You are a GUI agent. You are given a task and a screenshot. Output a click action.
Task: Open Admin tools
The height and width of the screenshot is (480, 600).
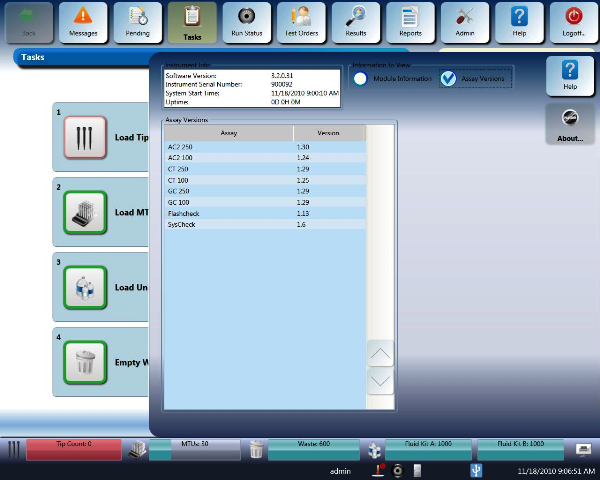coord(465,21)
